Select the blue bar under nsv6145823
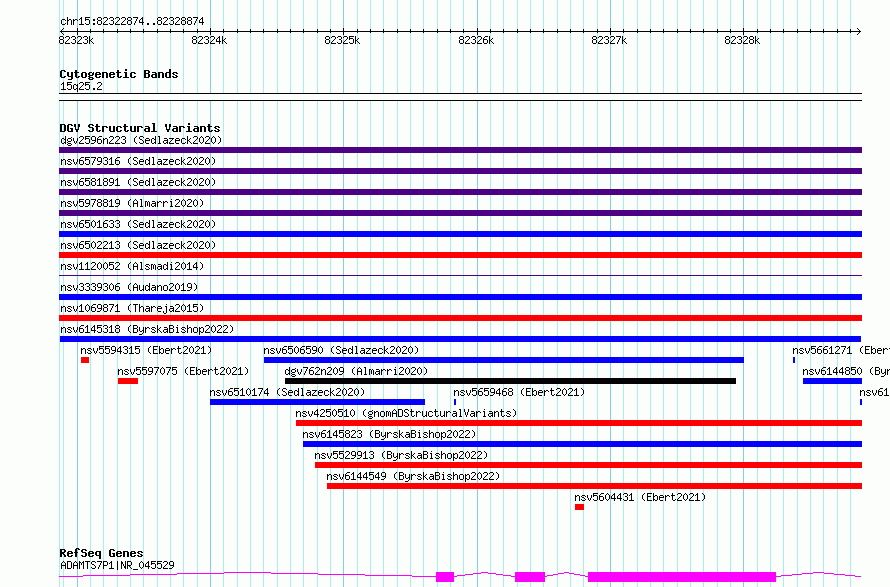Screen dimensions: 890x587 pos(582,444)
